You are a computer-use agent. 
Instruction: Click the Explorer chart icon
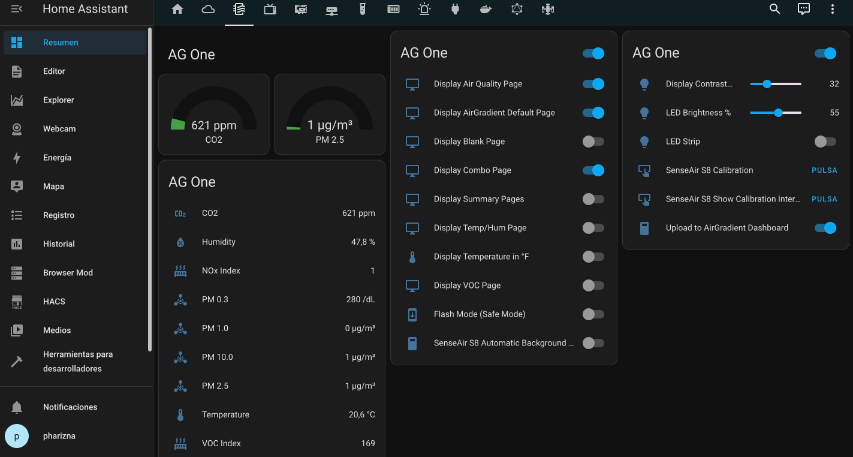[x=17, y=100]
